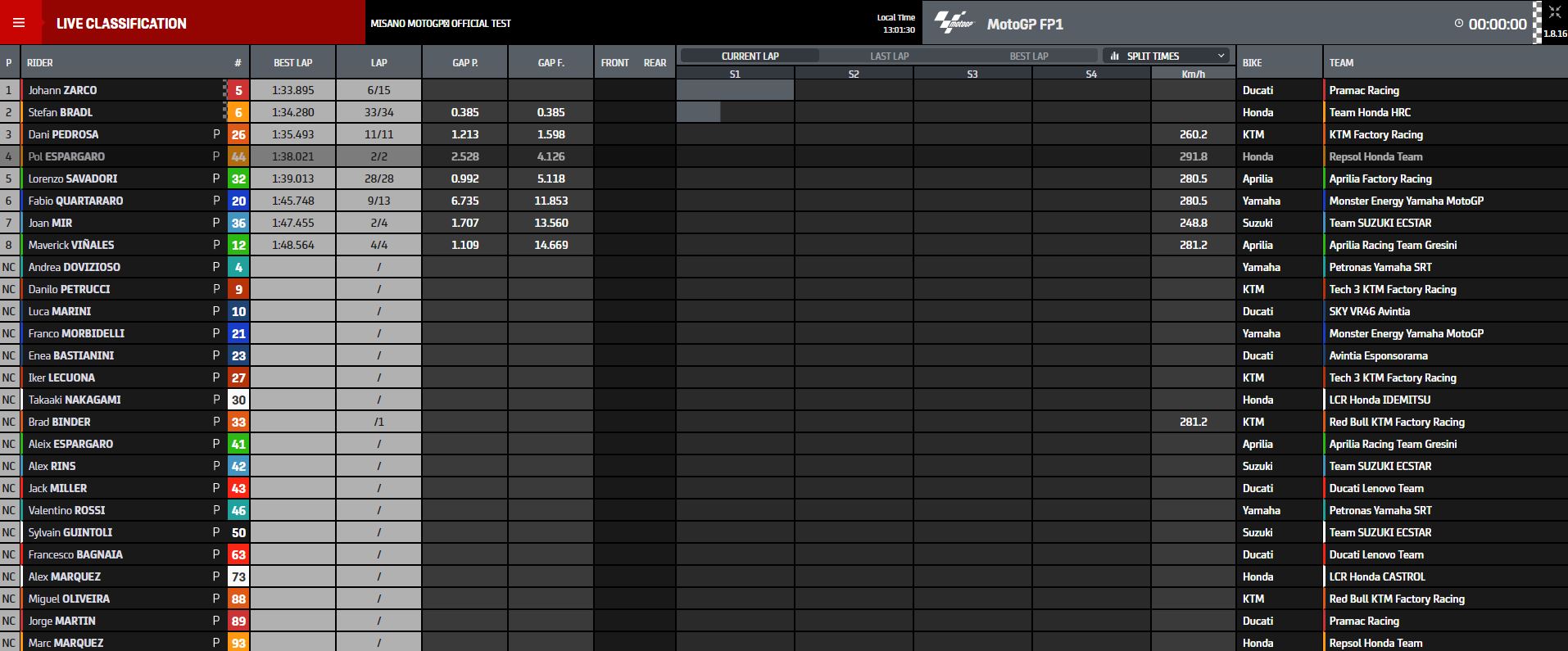Select rider Valentino ROSSI
1568x651 pixels.
point(66,510)
